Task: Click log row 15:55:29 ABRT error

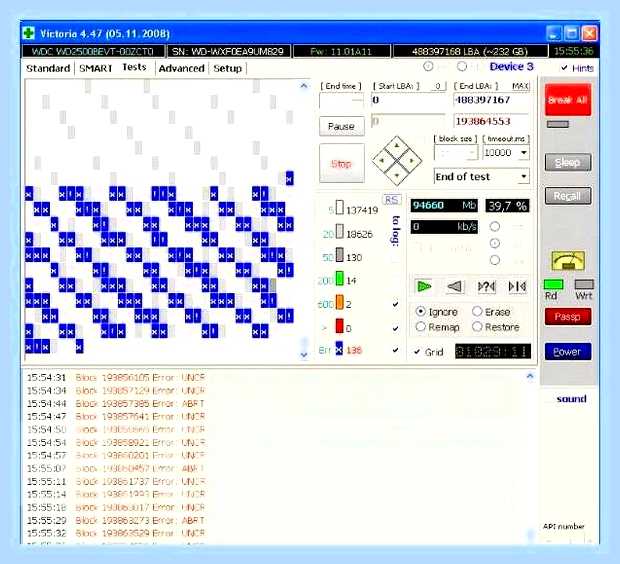Action: coord(116,520)
